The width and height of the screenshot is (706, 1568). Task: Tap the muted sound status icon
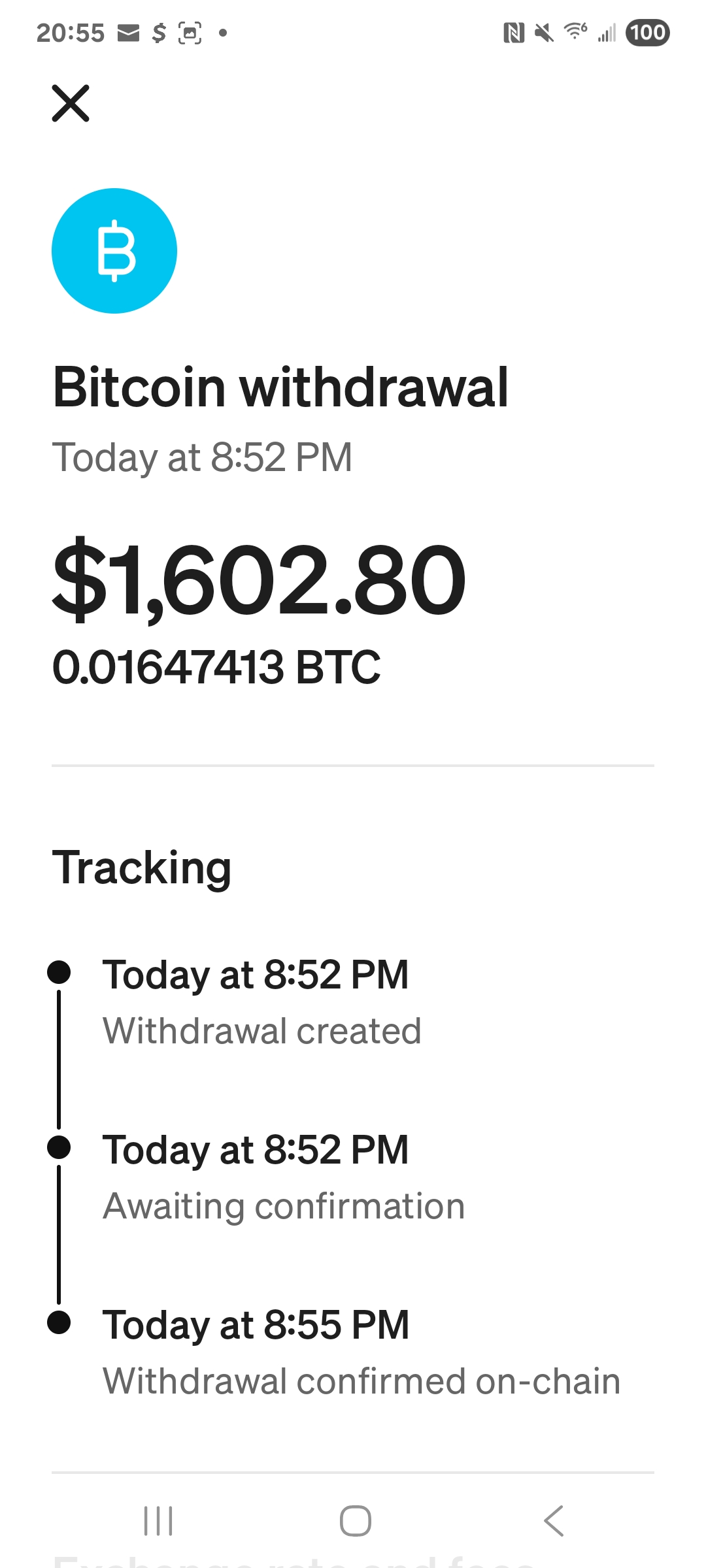[544, 33]
